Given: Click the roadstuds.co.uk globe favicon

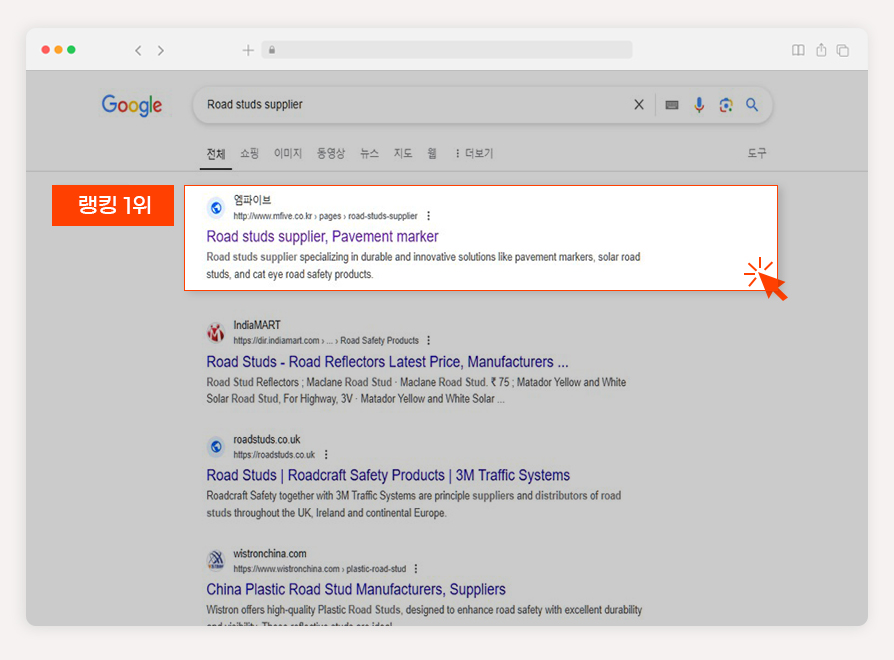Looking at the screenshot, I should click(x=216, y=446).
